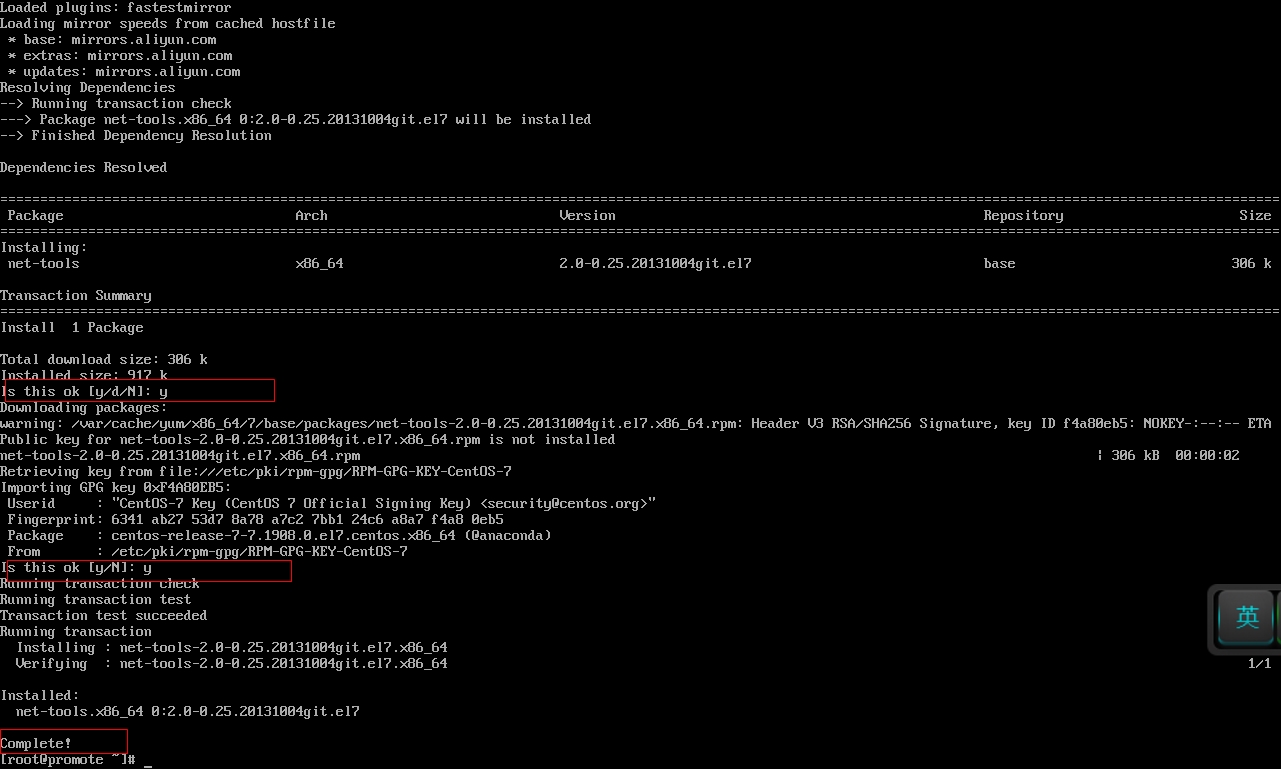Image resolution: width=1281 pixels, height=769 pixels.
Task: Click the '* extras: mirrors.aliyun.com' line
Action: 120,55
